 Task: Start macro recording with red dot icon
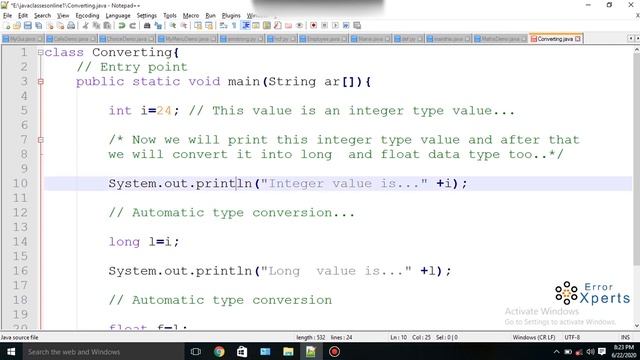pyautogui.click(x=313, y=25)
